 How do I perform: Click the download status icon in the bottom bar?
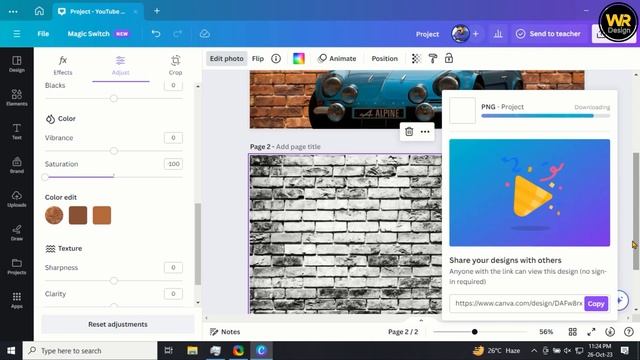tap(610, 332)
